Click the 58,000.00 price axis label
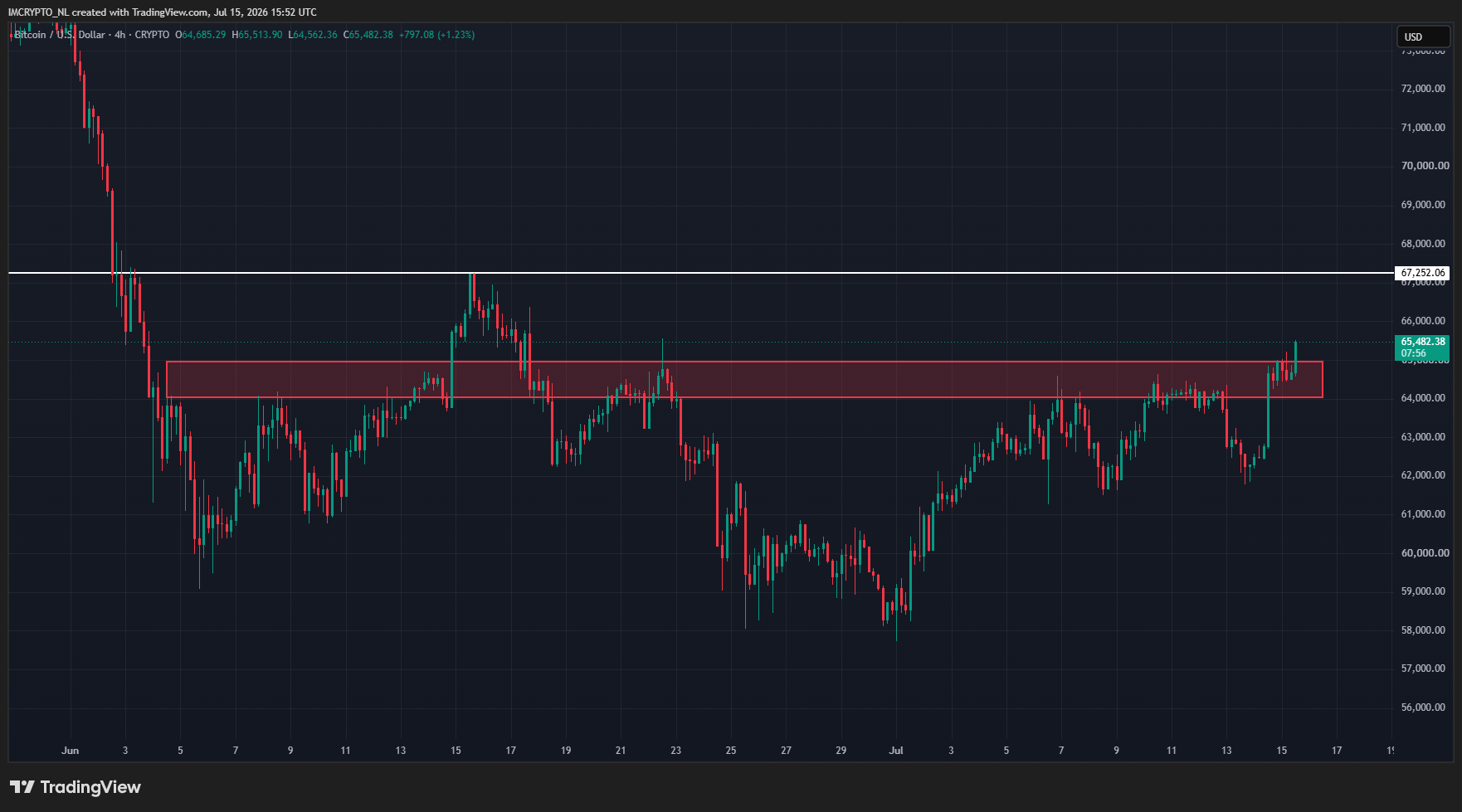1462x812 pixels. coord(1423,630)
